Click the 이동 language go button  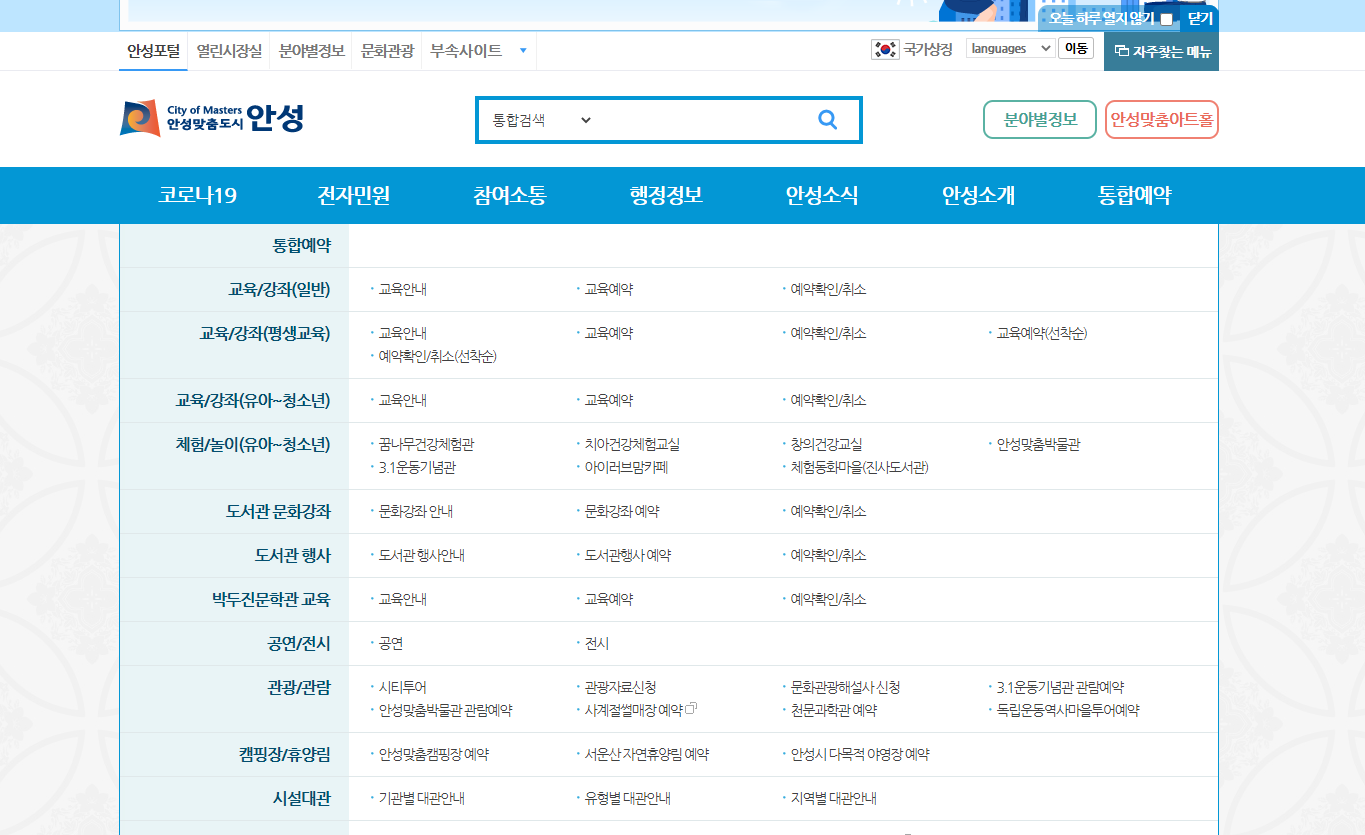click(x=1076, y=48)
